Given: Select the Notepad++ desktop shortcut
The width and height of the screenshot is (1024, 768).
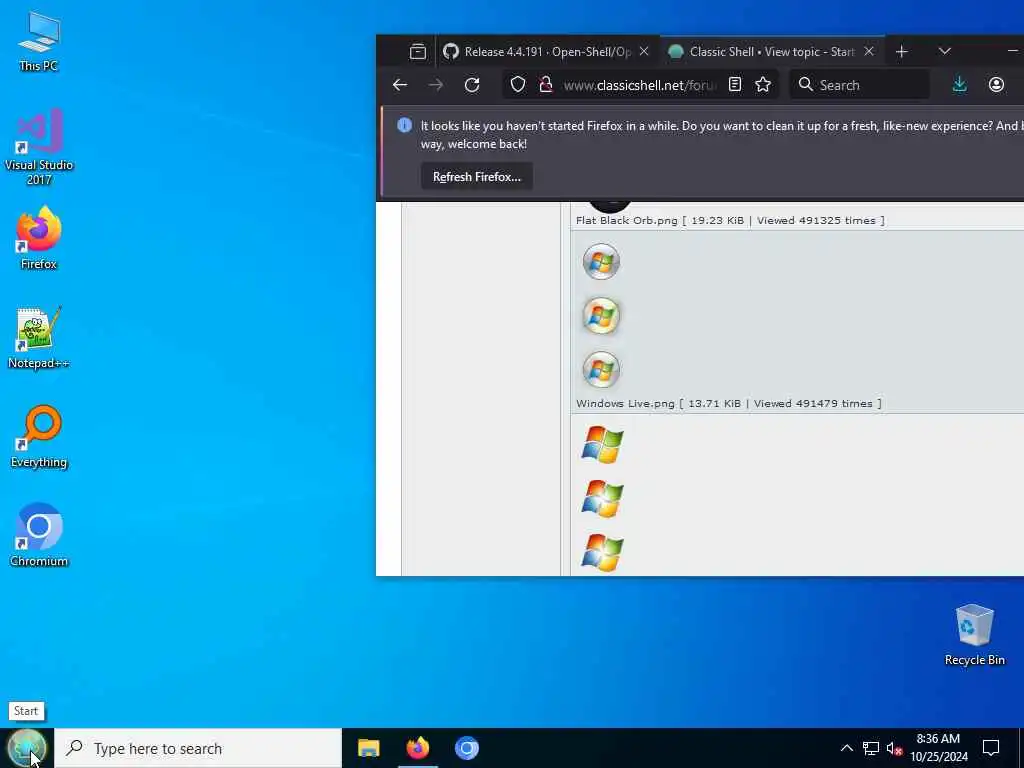Looking at the screenshot, I should click(39, 338).
